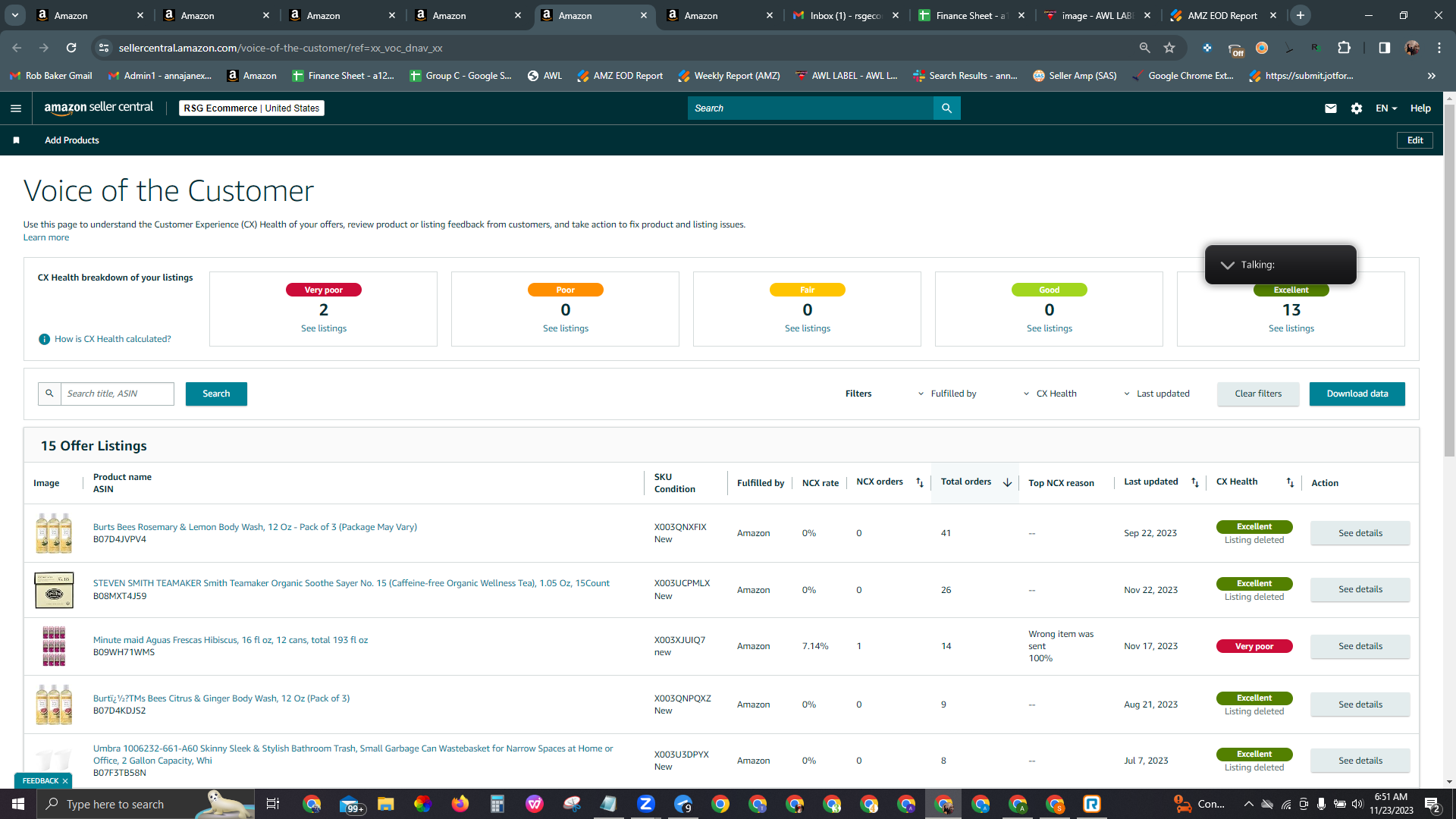Open the Help menu
This screenshot has height=819, width=1456.
click(1420, 108)
